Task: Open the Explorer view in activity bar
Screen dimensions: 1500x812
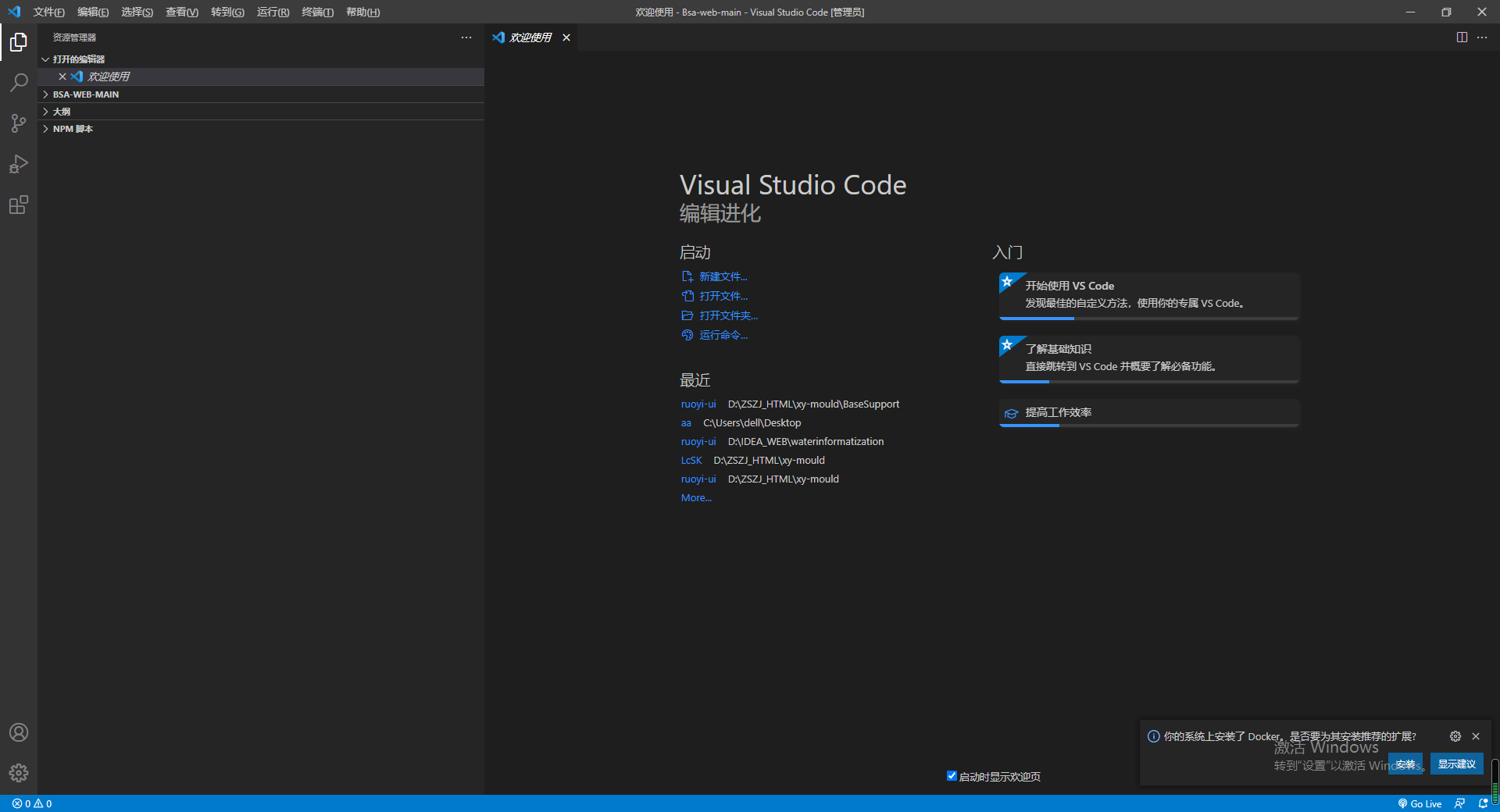Action: [x=19, y=42]
